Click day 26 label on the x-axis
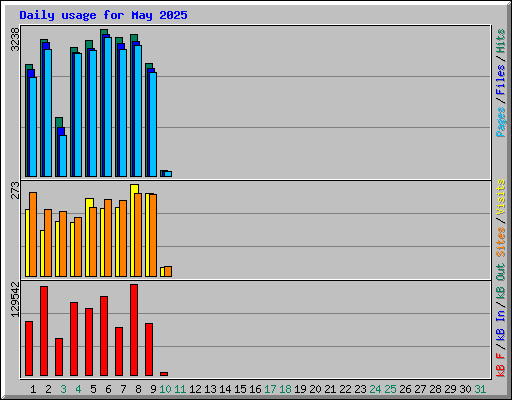This screenshot has width=512, height=400. tap(405, 389)
